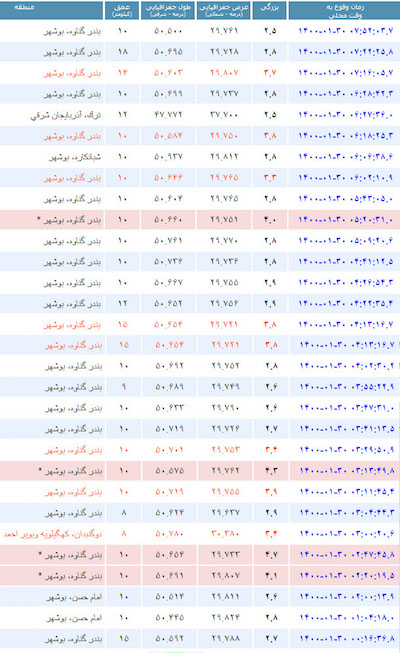Click the 'طول جغرافیایی' column header

pyautogui.click(x=168, y=10)
